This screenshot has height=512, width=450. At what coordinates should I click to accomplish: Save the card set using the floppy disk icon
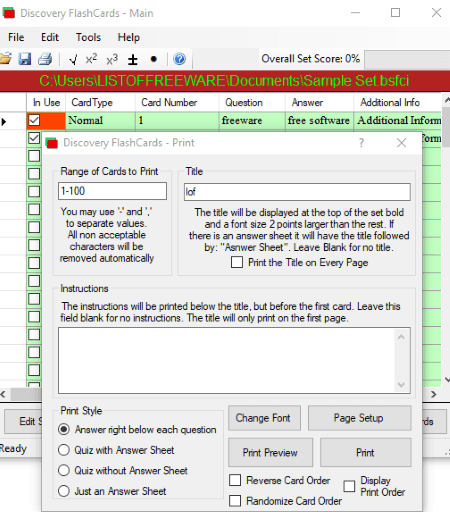25,59
